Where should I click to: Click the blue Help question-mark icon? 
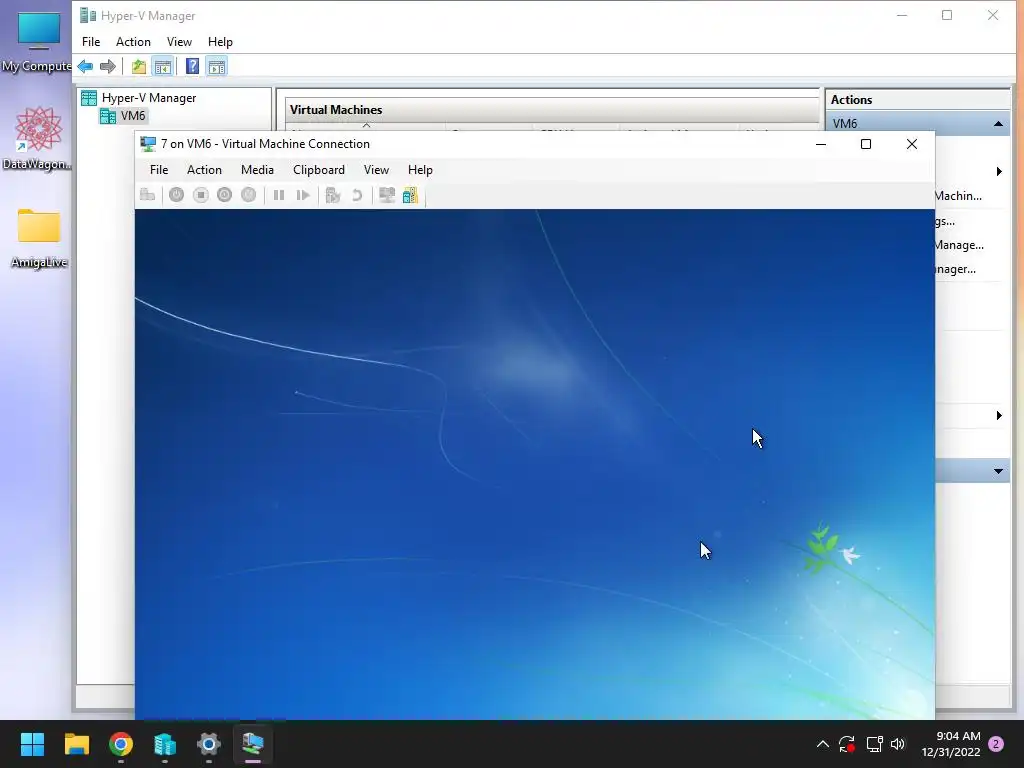[x=192, y=66]
